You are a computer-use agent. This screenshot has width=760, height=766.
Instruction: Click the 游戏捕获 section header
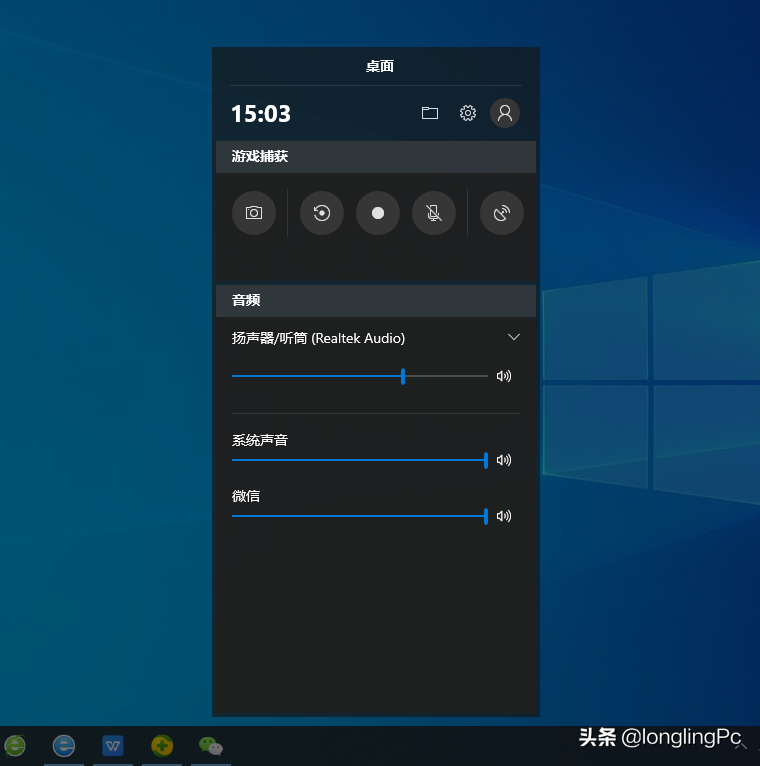tap(376, 157)
